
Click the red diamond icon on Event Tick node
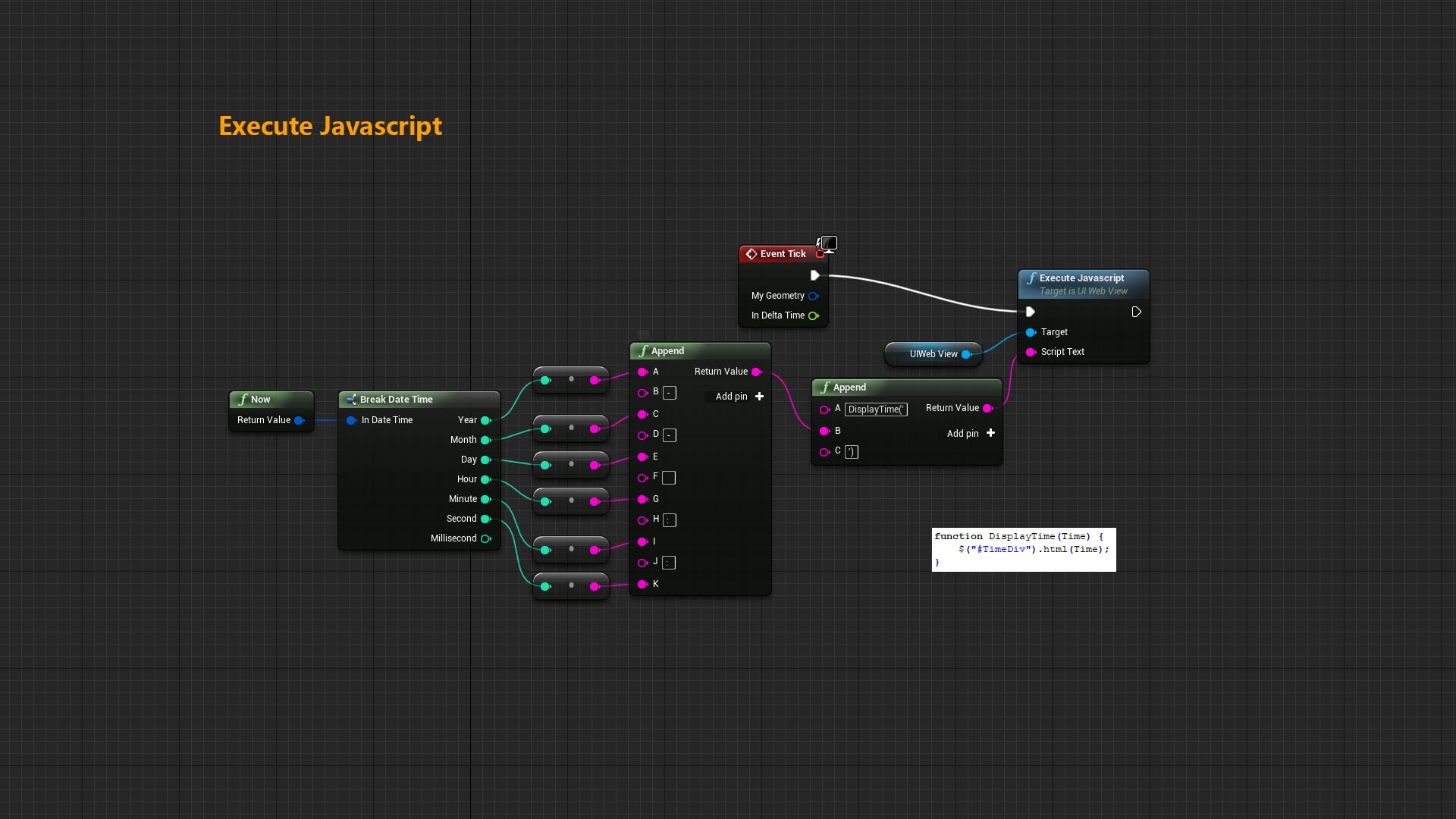752,254
